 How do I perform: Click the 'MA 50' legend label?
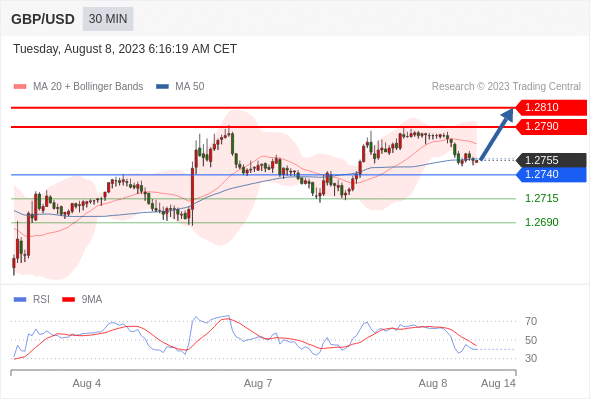190,87
